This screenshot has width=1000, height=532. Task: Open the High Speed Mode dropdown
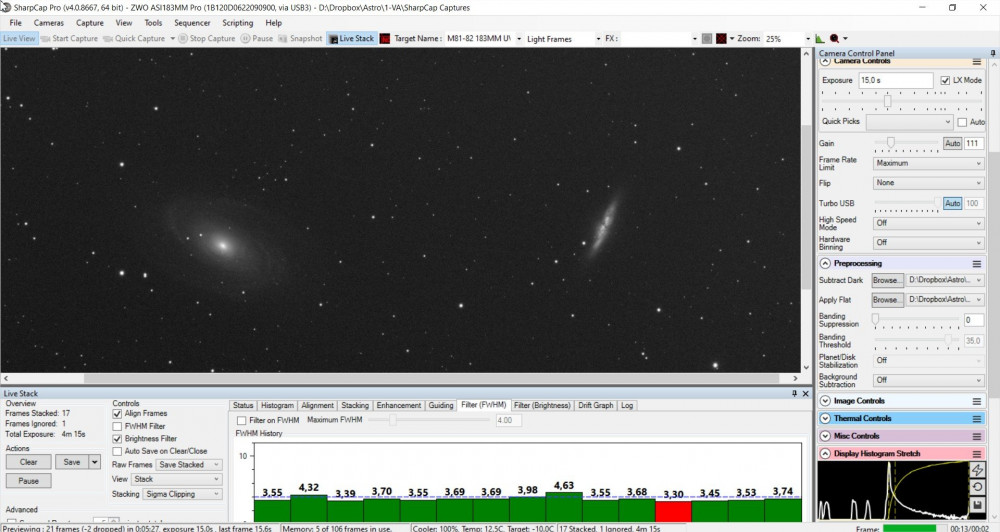(928, 223)
